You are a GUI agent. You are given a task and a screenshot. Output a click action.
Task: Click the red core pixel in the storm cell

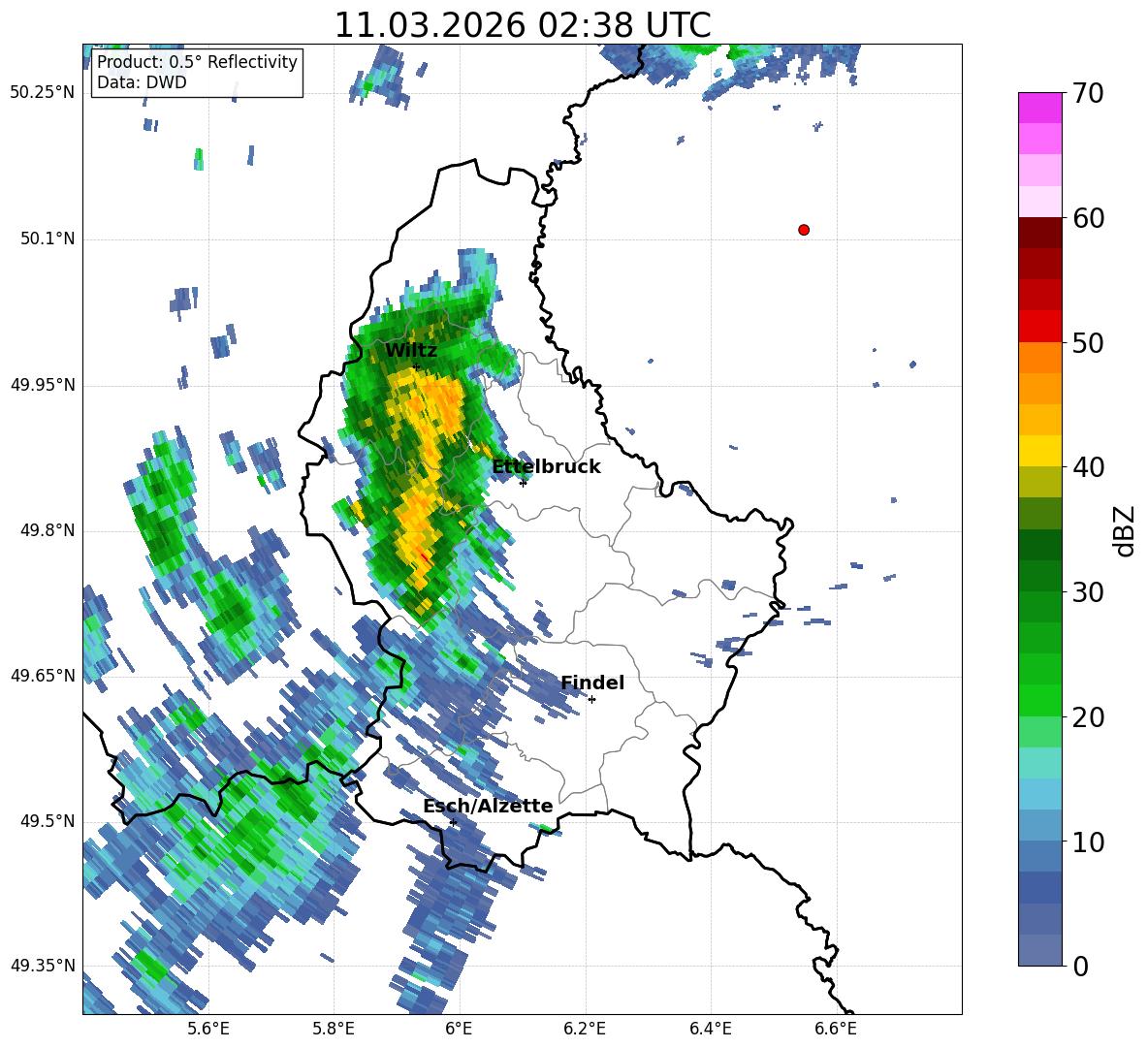point(424,556)
